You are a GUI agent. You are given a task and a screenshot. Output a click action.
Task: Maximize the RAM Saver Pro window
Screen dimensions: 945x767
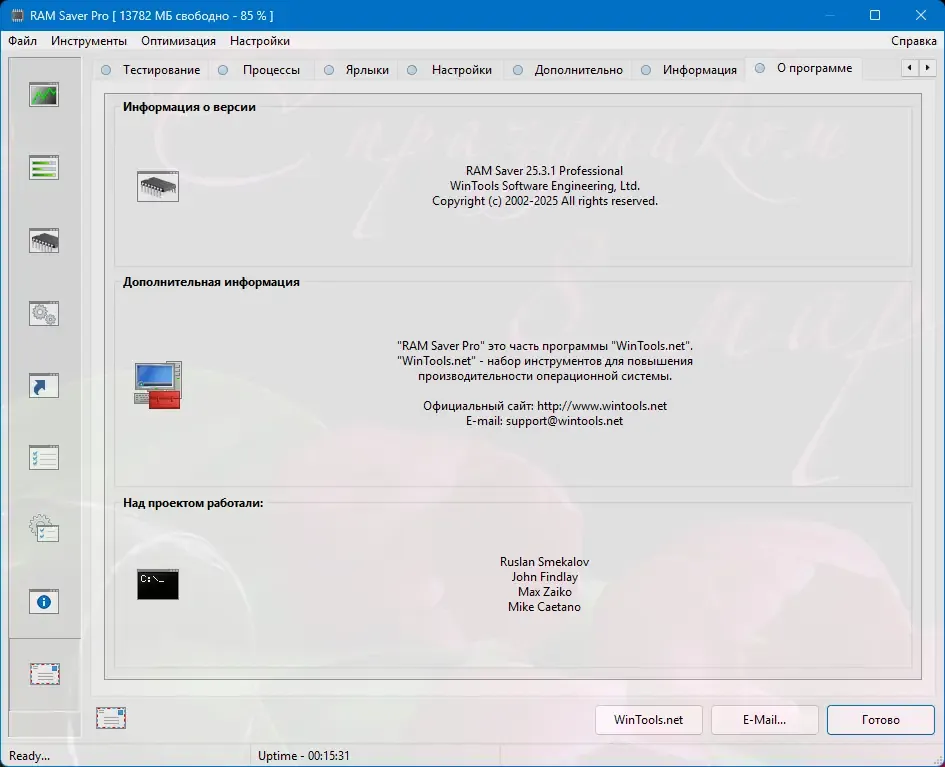[x=875, y=16]
